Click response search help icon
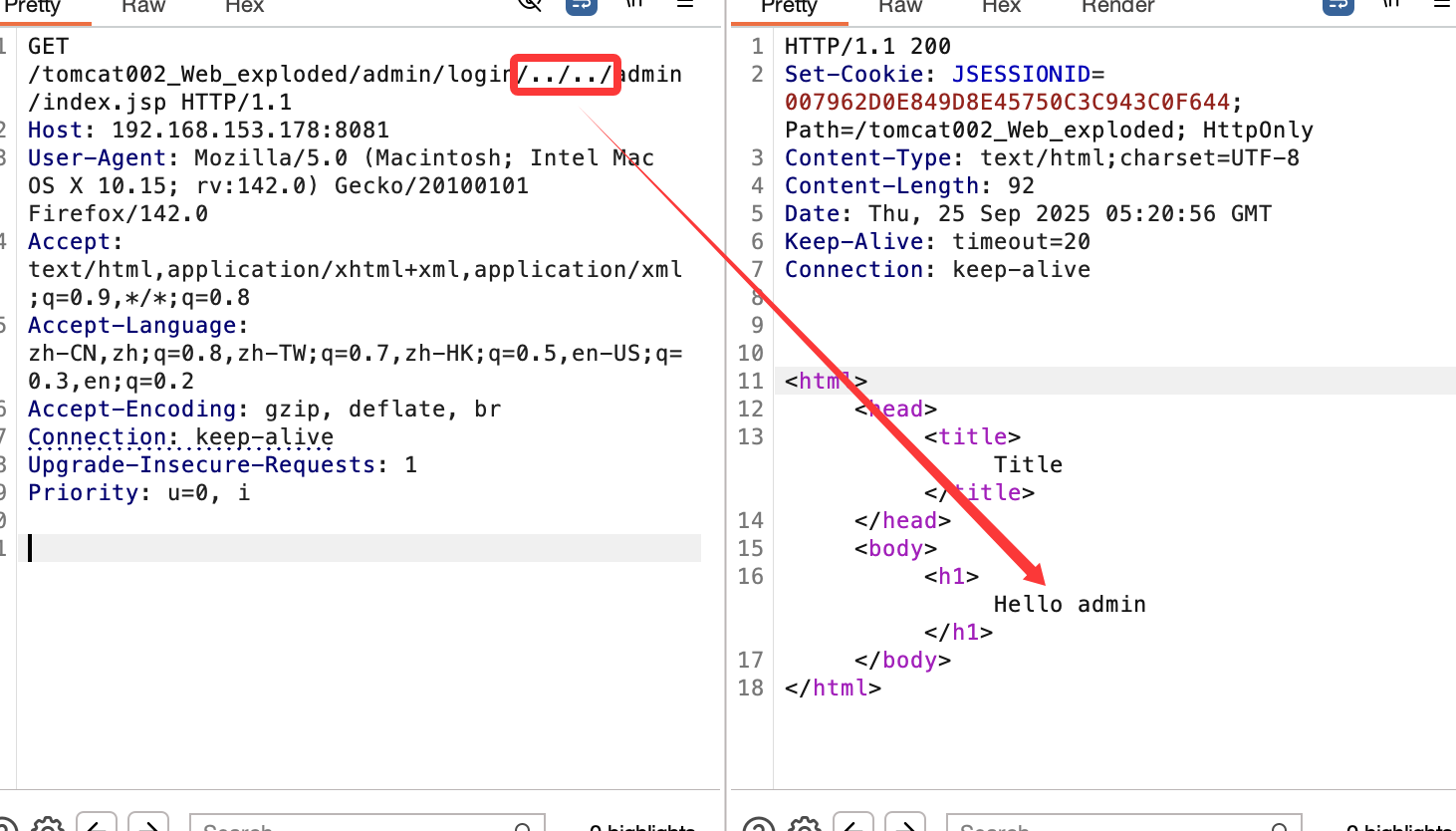1456x831 pixels. coord(759,825)
